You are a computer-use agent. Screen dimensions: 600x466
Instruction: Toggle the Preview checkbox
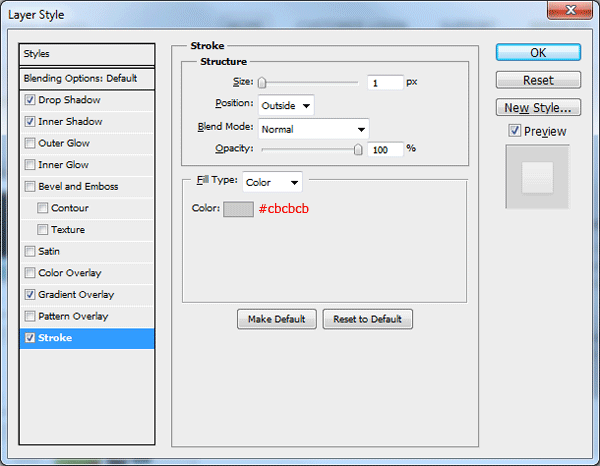click(x=515, y=131)
